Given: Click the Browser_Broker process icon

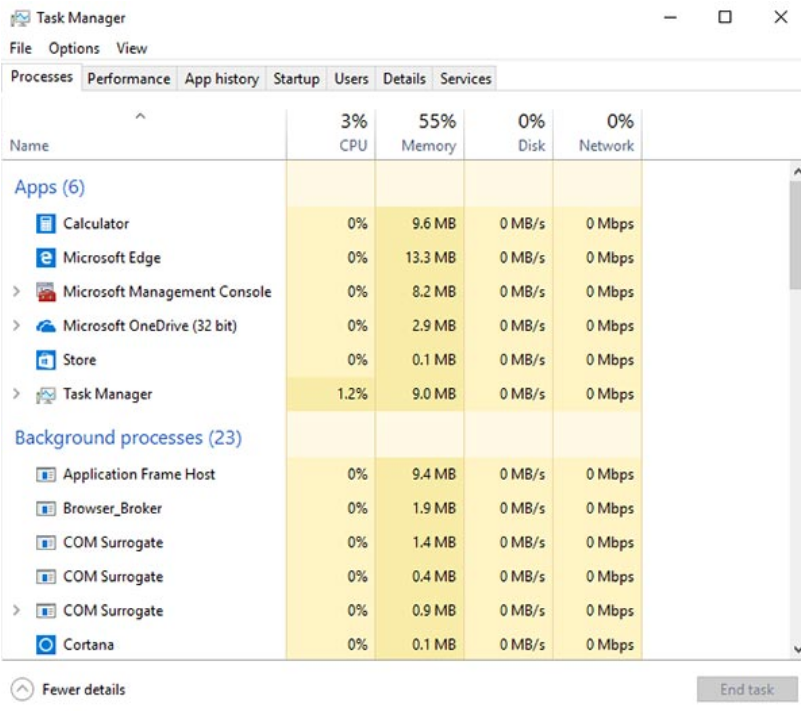Looking at the screenshot, I should 45,509.
